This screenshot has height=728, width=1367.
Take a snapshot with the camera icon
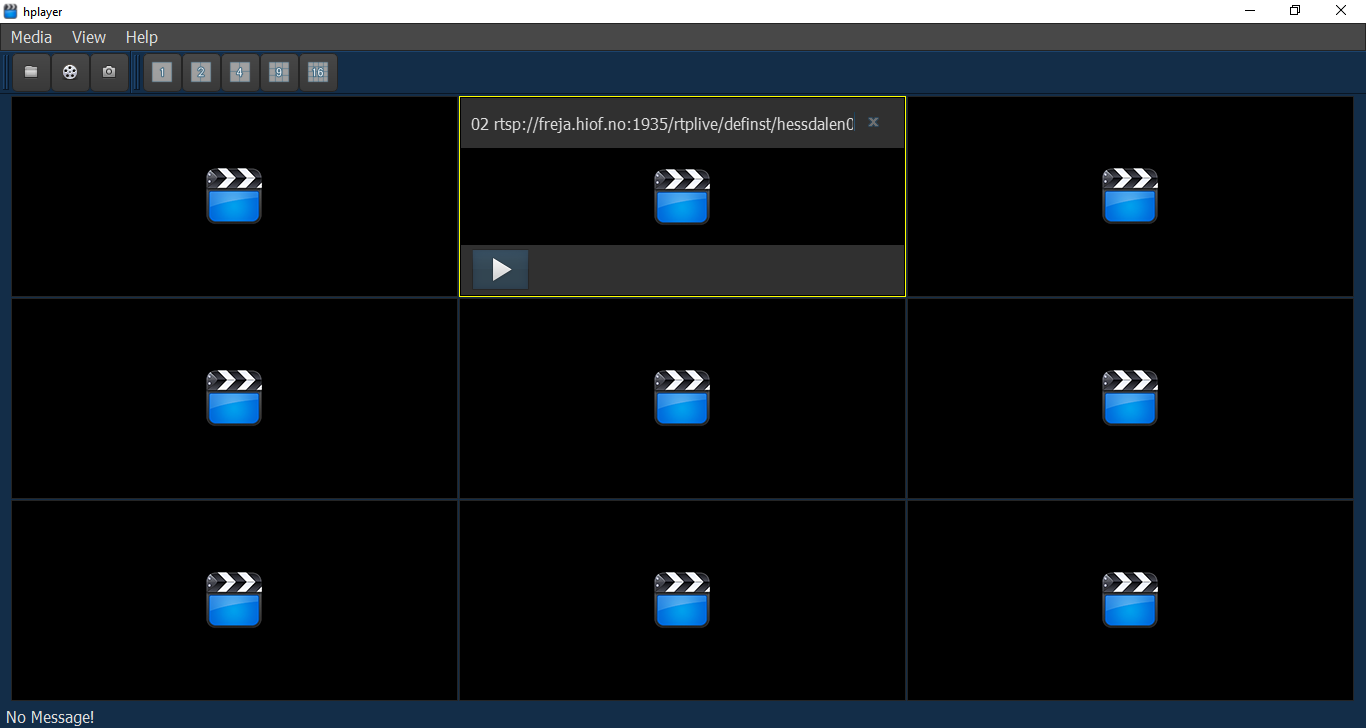[x=109, y=72]
